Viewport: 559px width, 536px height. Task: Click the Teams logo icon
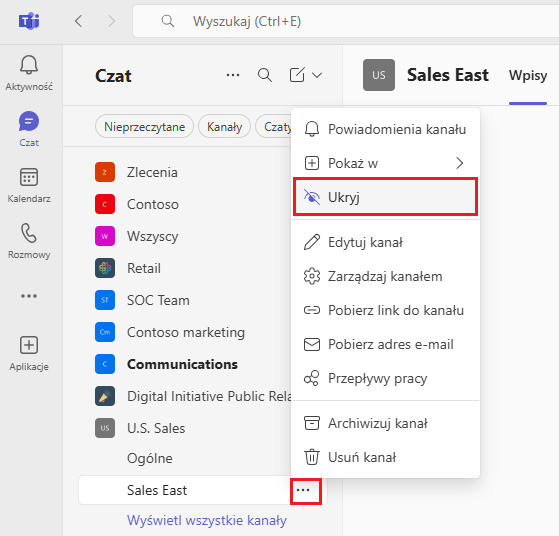(x=29, y=21)
